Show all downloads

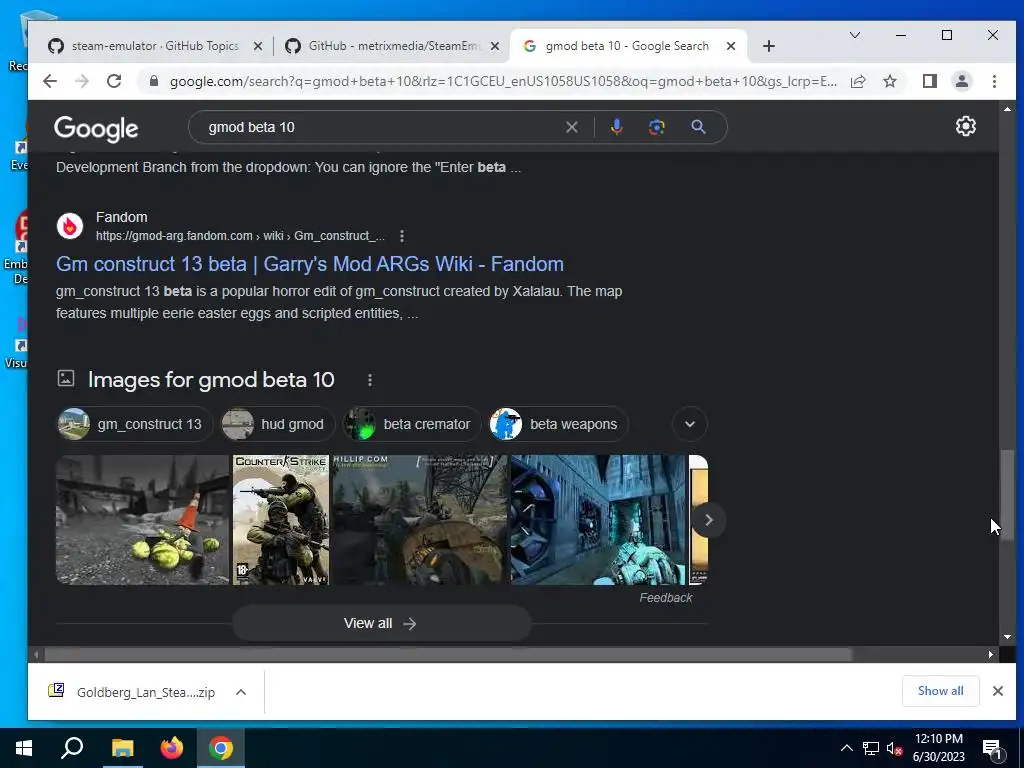(x=940, y=691)
